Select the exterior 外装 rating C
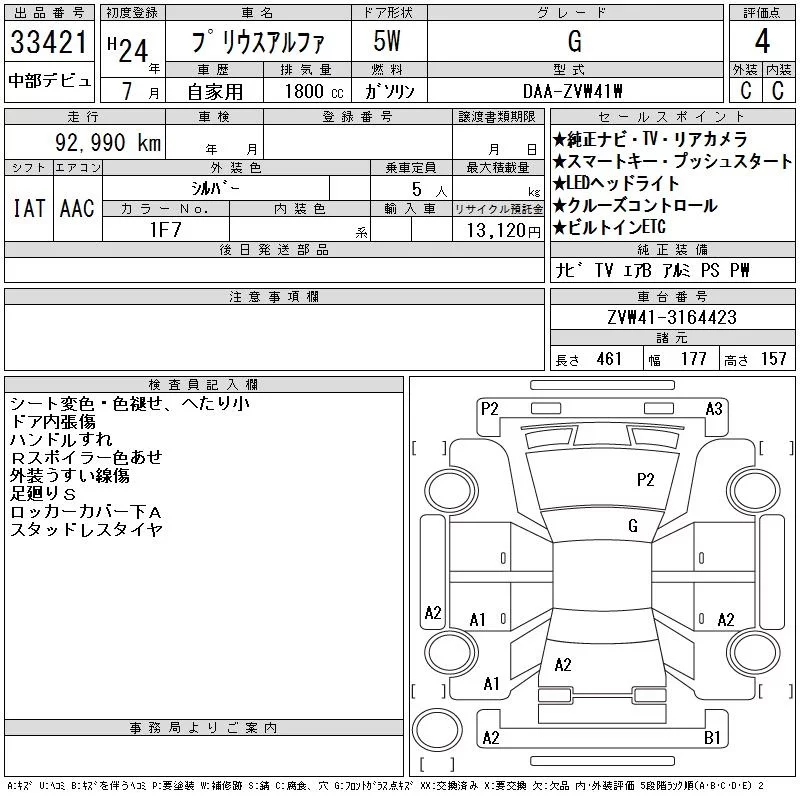 point(746,91)
